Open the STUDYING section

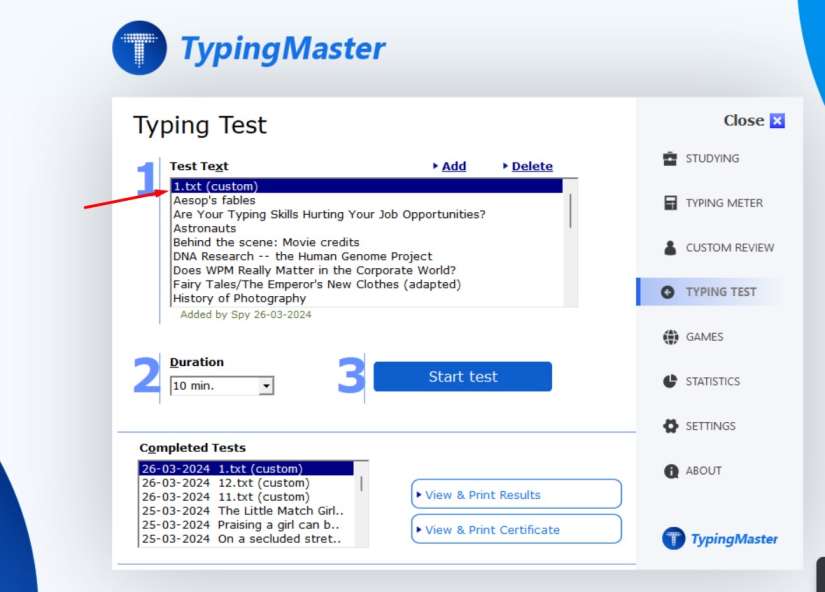712,158
